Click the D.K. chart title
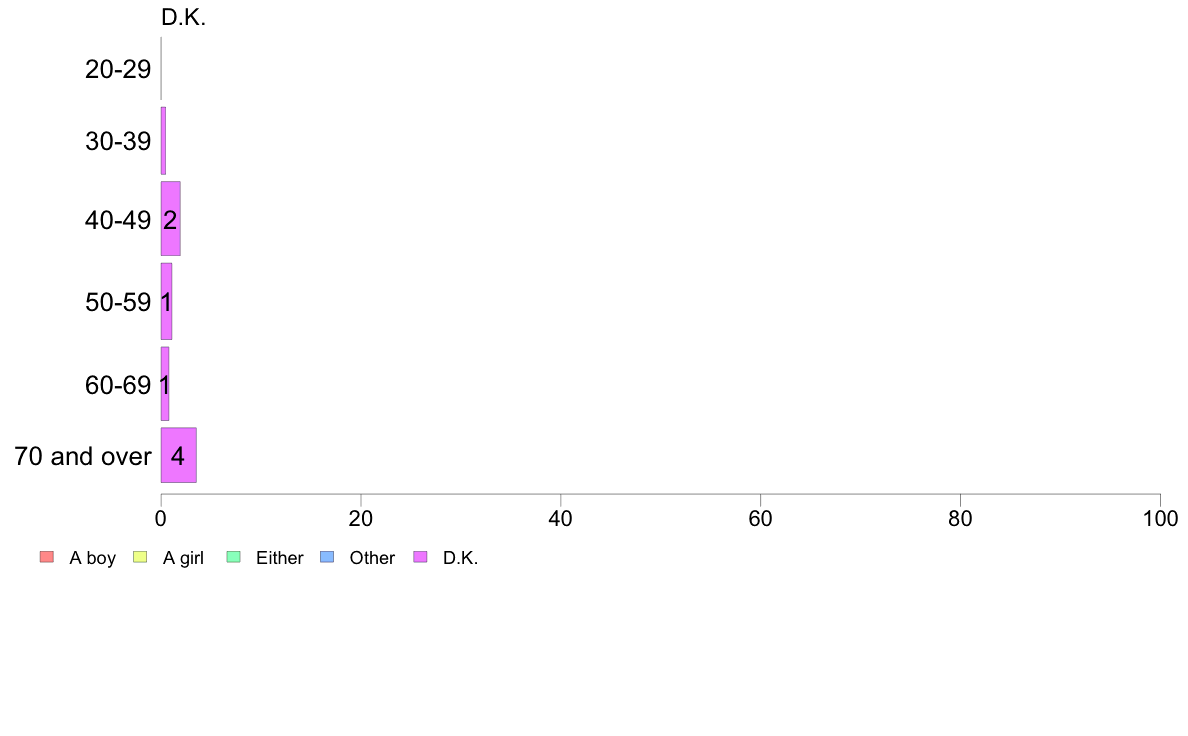This screenshot has width=1188, height=736. tap(183, 17)
